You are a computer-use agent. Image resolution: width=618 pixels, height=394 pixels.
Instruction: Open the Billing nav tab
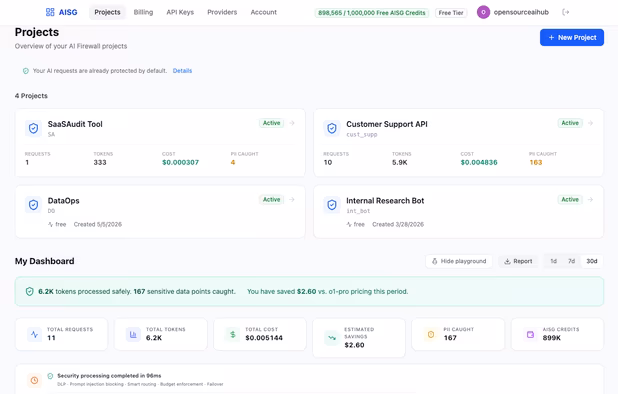[143, 12]
